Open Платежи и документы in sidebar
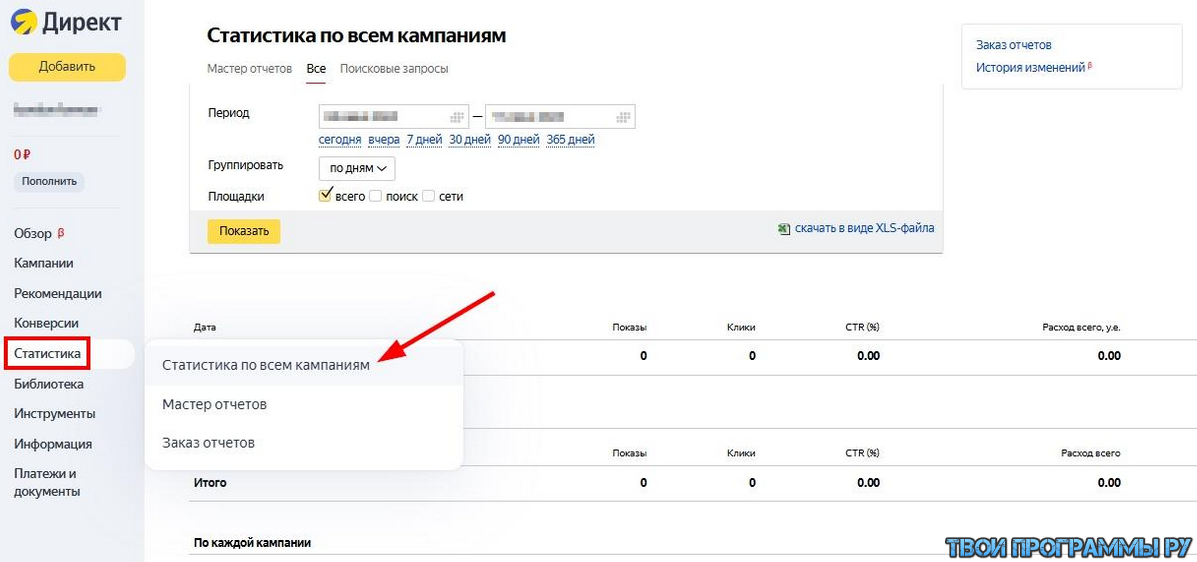1197x562 pixels. pos(47,483)
